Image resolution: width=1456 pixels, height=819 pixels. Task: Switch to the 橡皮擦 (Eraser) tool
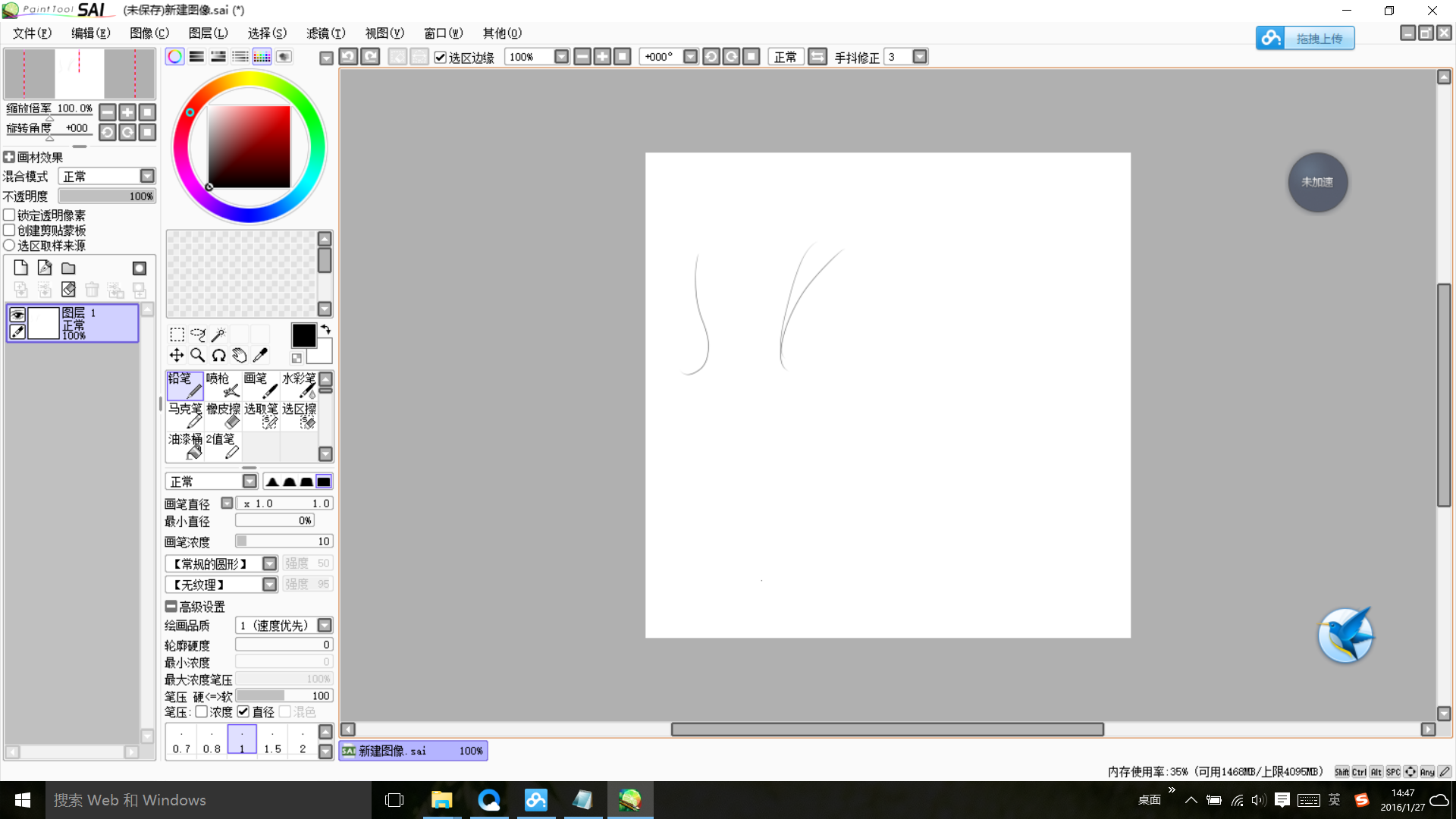(x=222, y=416)
